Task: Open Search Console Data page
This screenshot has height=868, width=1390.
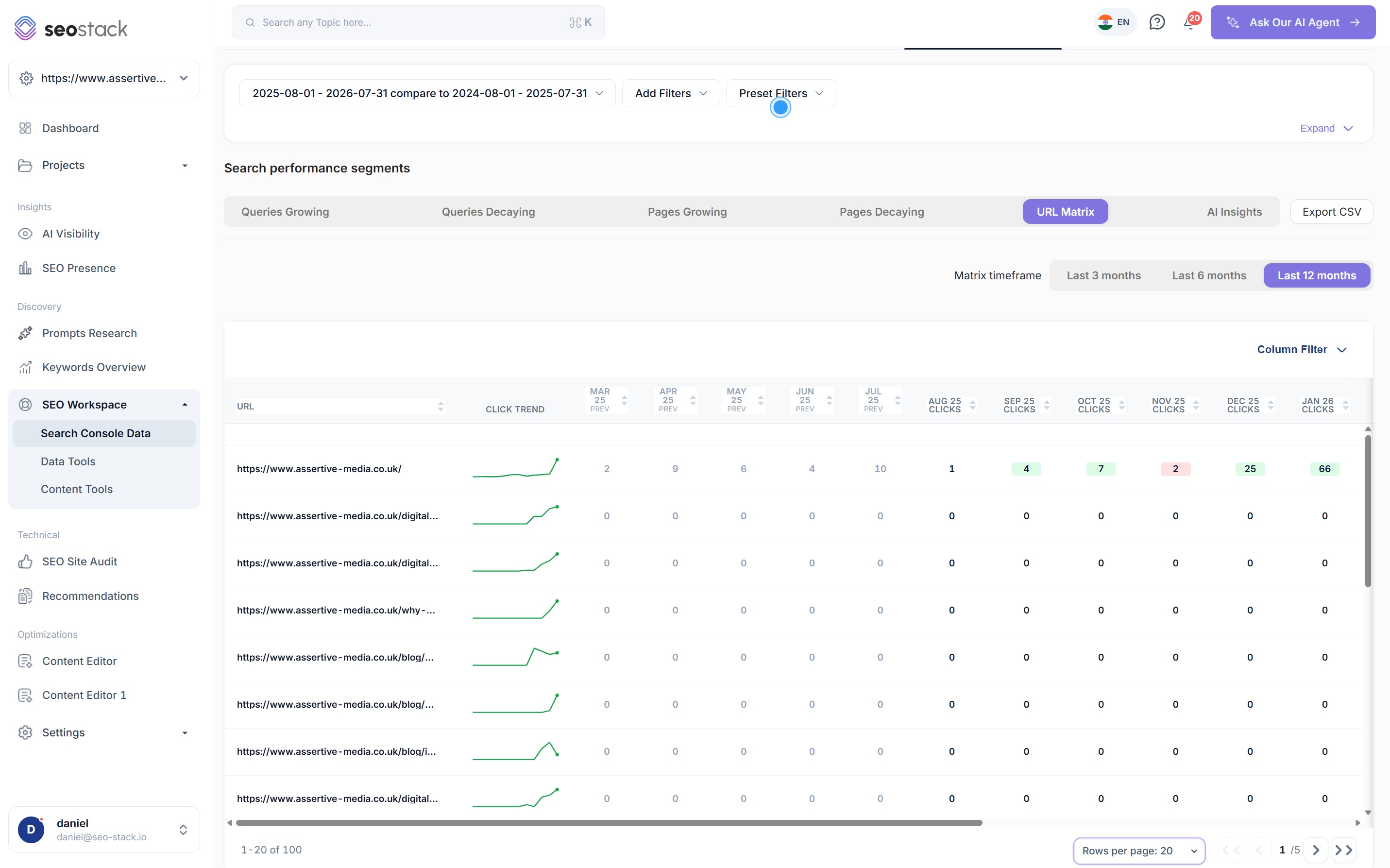Action: point(104,433)
